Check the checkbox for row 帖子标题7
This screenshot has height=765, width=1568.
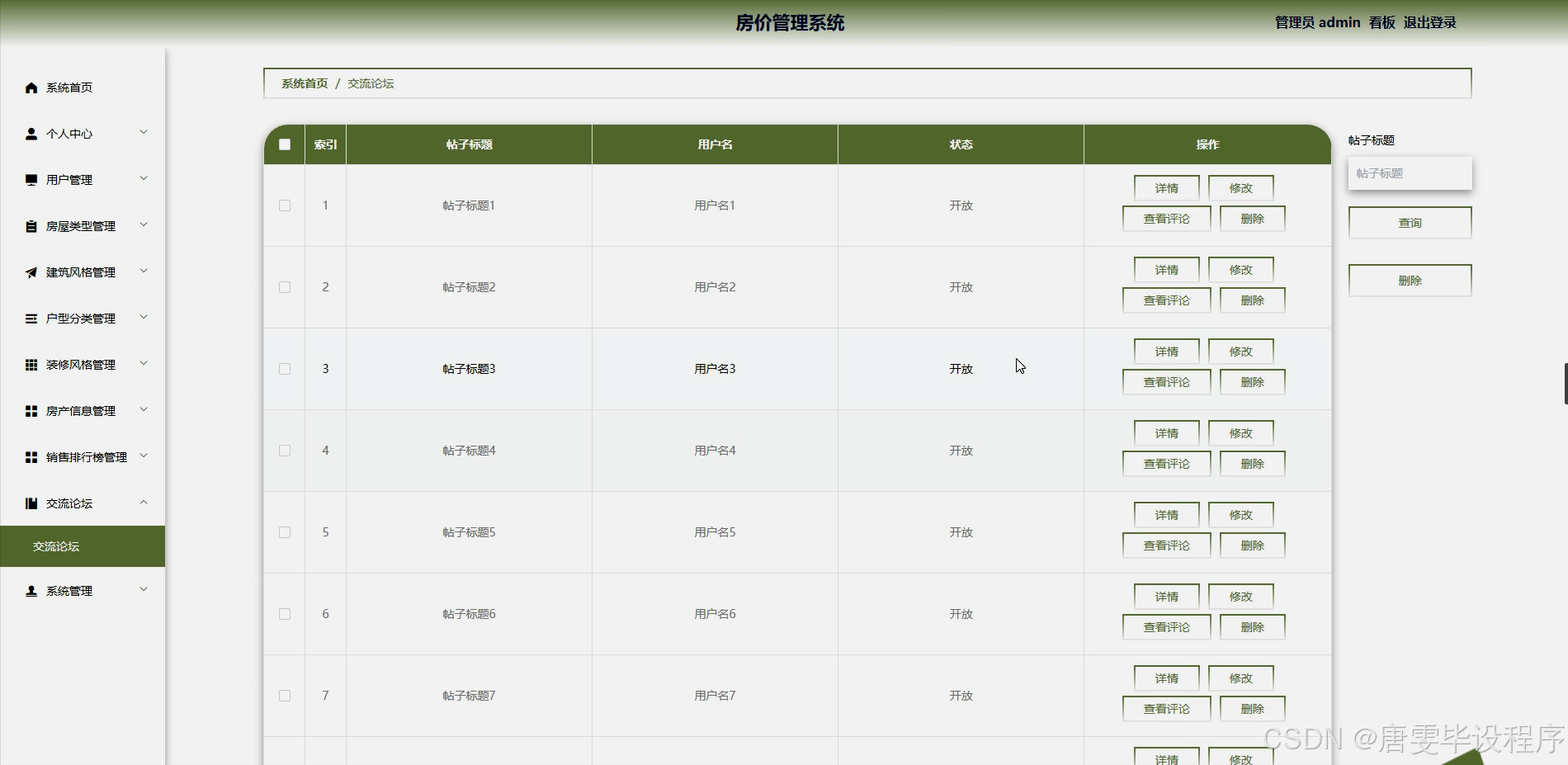point(285,696)
